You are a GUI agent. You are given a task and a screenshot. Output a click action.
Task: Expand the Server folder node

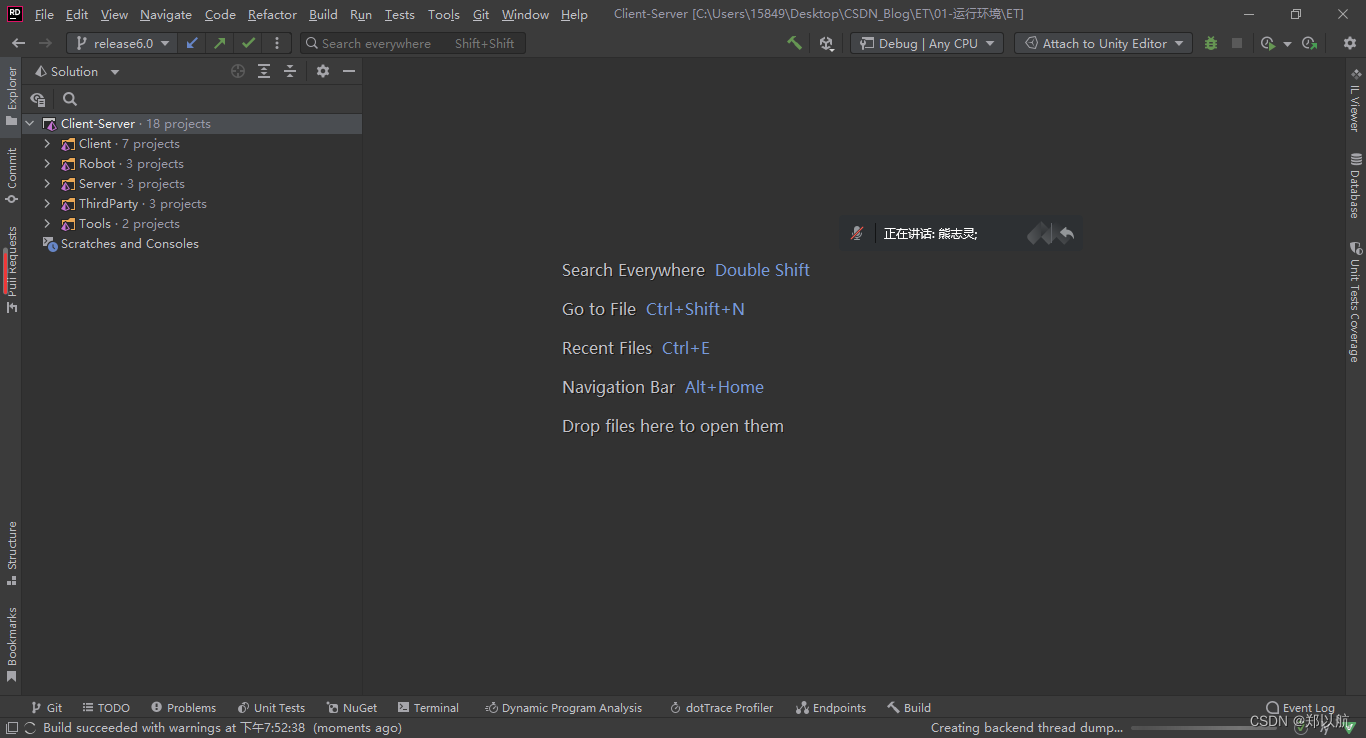point(47,184)
